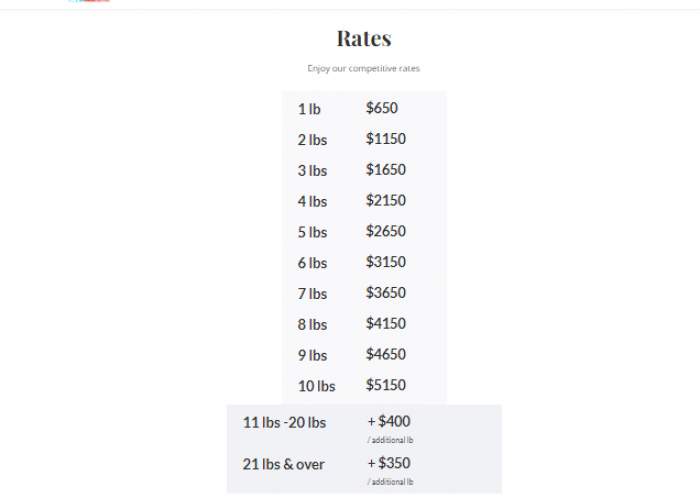Select the 5 lbs row label
This screenshot has height=498, width=700.
[x=312, y=232]
